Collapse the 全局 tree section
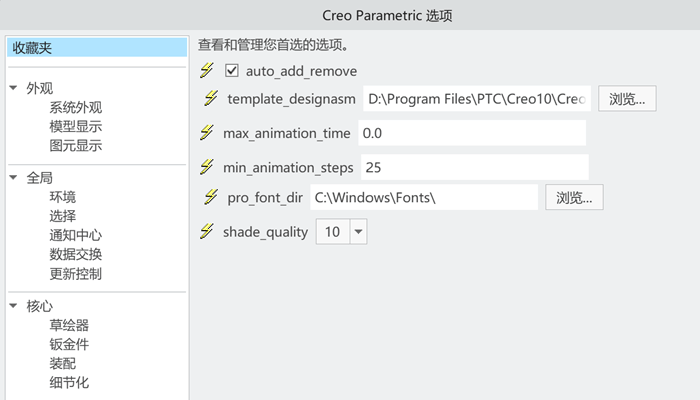700x400 pixels. click(x=13, y=178)
